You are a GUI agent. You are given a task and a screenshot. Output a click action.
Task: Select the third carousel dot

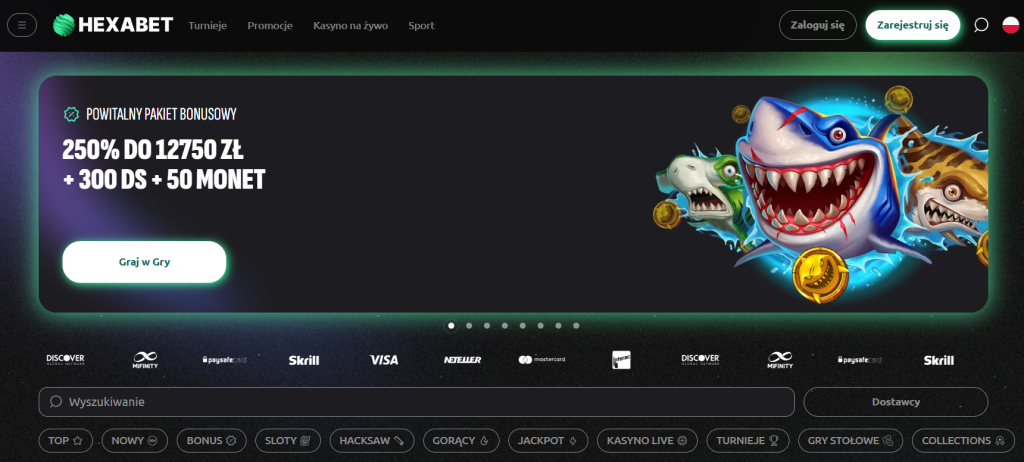pyautogui.click(x=487, y=325)
